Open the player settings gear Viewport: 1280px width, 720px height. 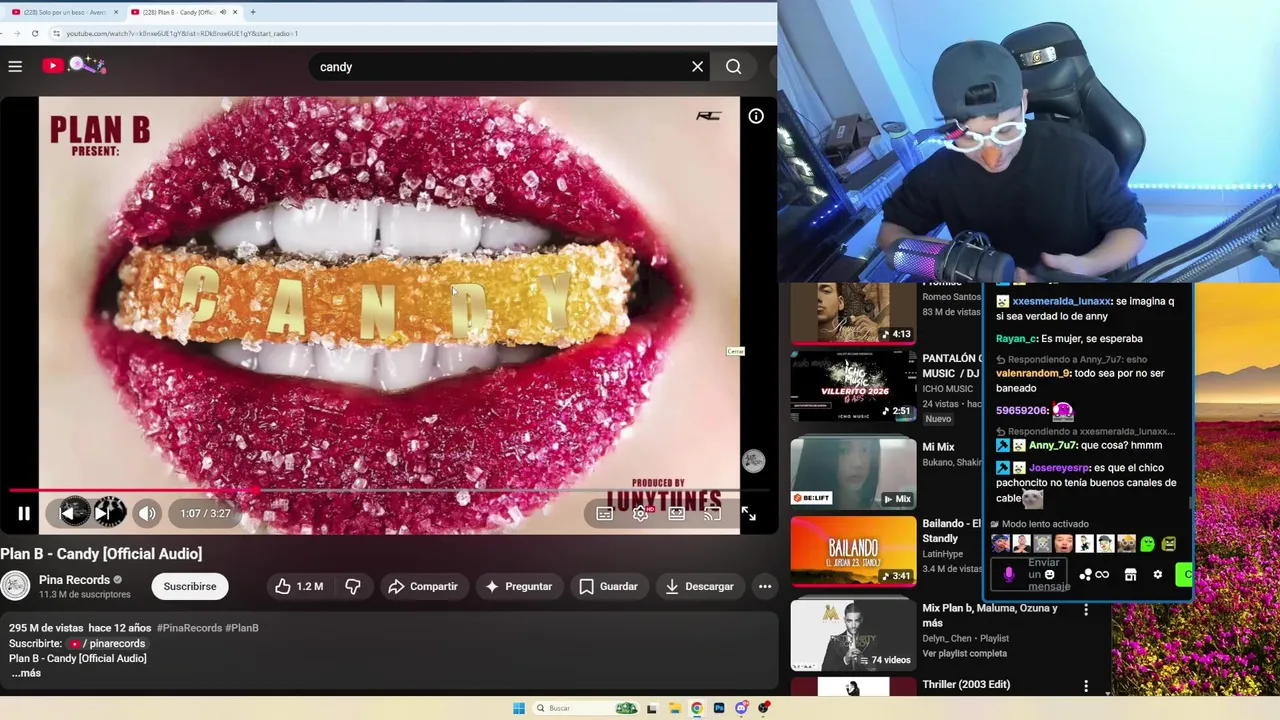pos(641,514)
